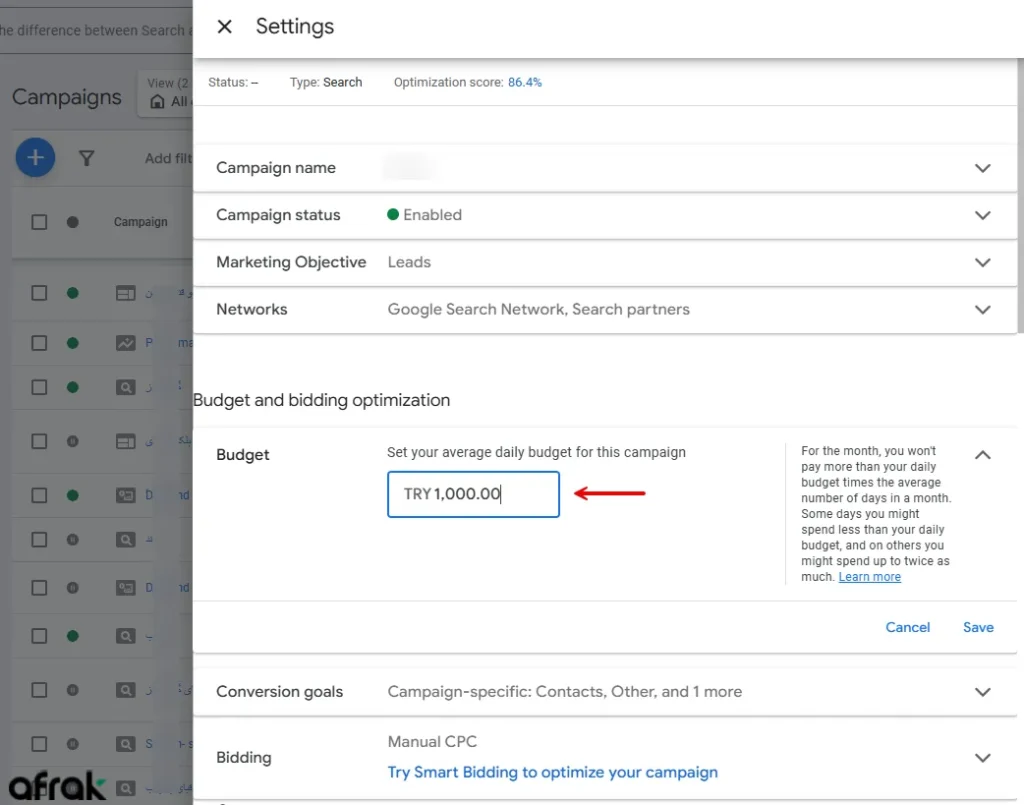The height and width of the screenshot is (805, 1024).
Task: Check the first campaign row checkbox
Action: (39, 293)
